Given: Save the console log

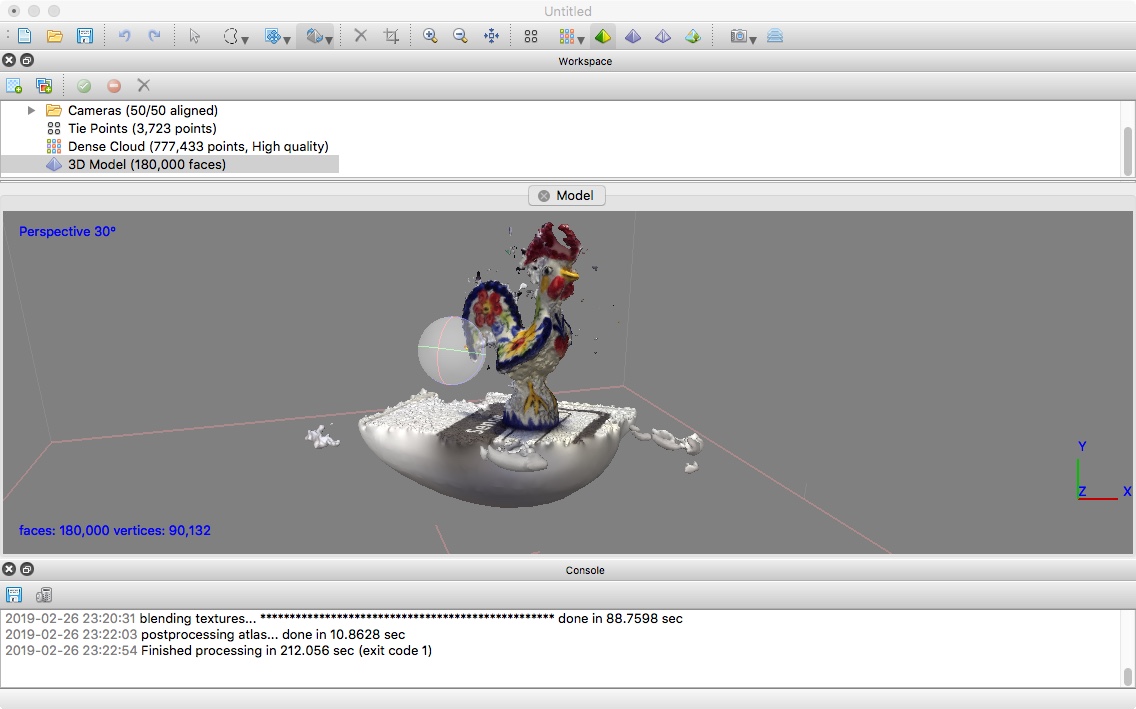Looking at the screenshot, I should coord(14,595).
